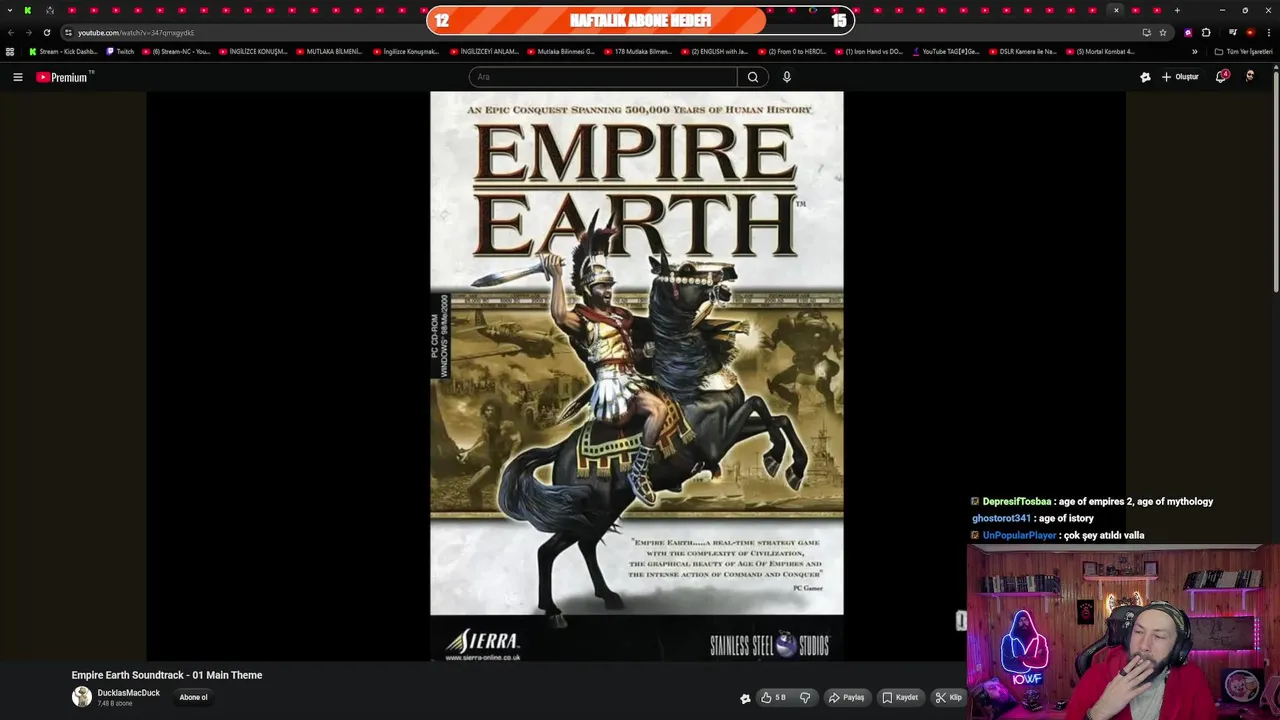This screenshot has width=1280, height=720.
Task: Subscribe using the Abone ol button
Action: [194, 698]
